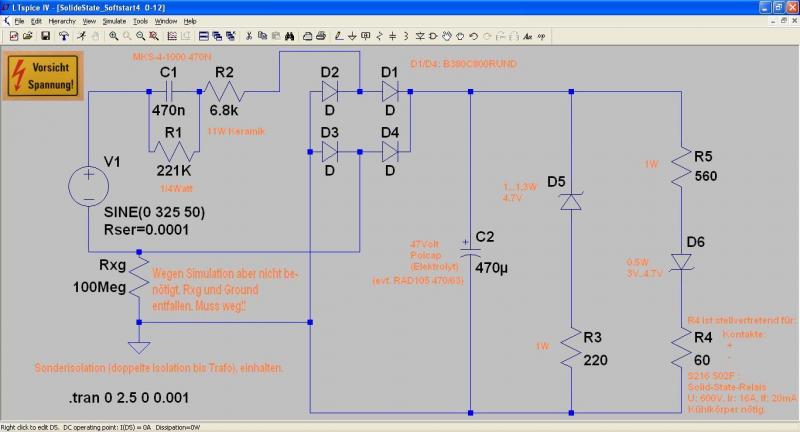Open a file using folder icon
The width and height of the screenshot is (800, 432).
tap(28, 36)
